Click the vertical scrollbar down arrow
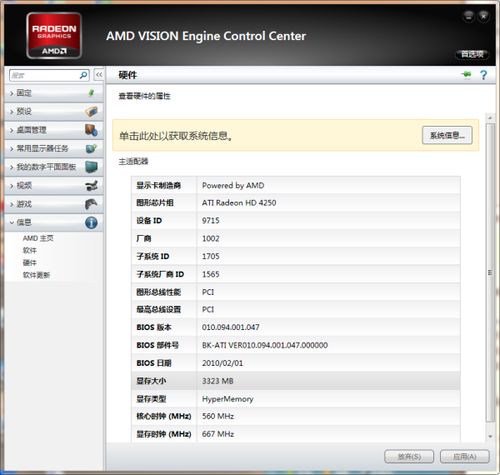This screenshot has height=475, width=500. click(490, 436)
